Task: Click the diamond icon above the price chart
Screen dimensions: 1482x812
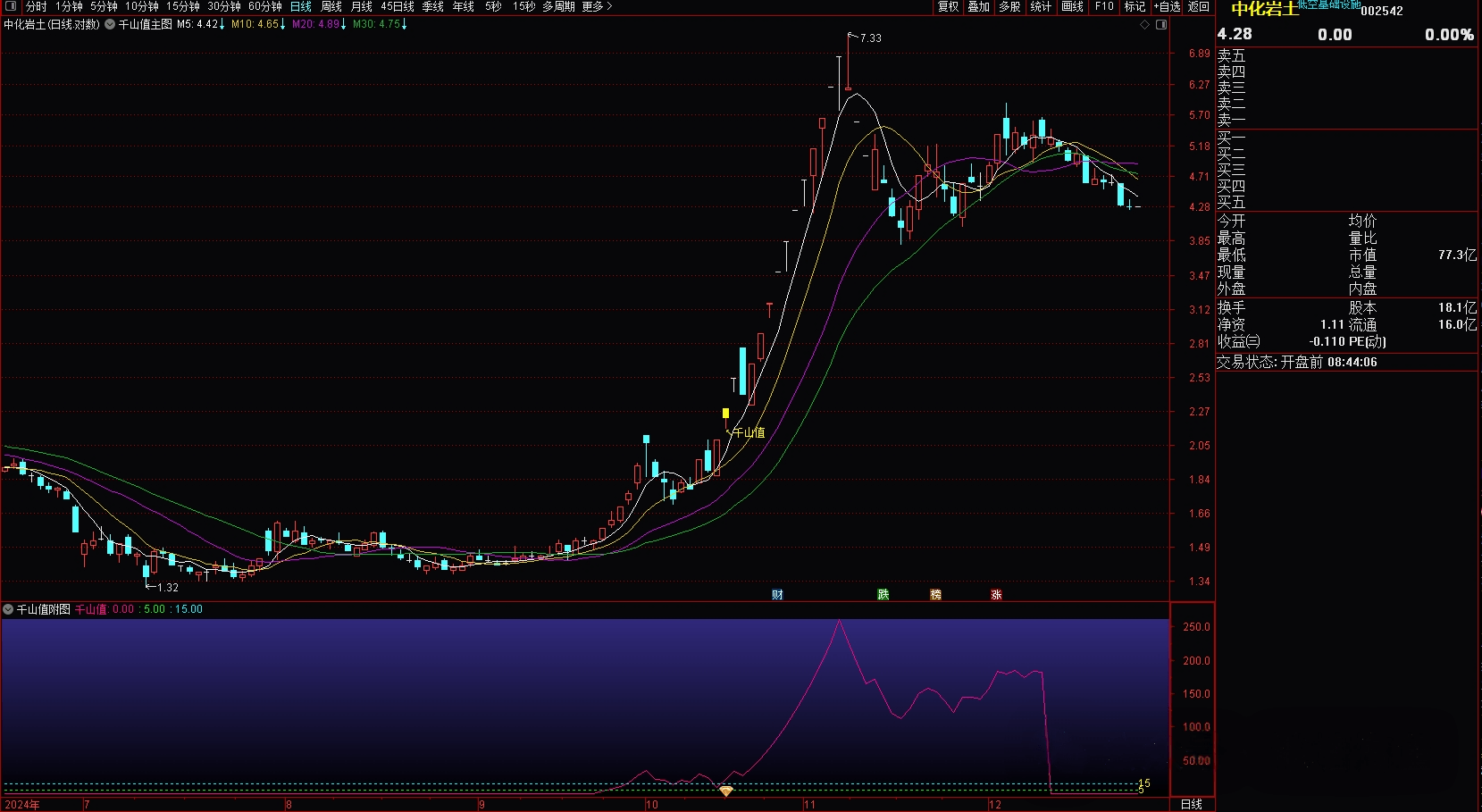Action: coord(1144,25)
